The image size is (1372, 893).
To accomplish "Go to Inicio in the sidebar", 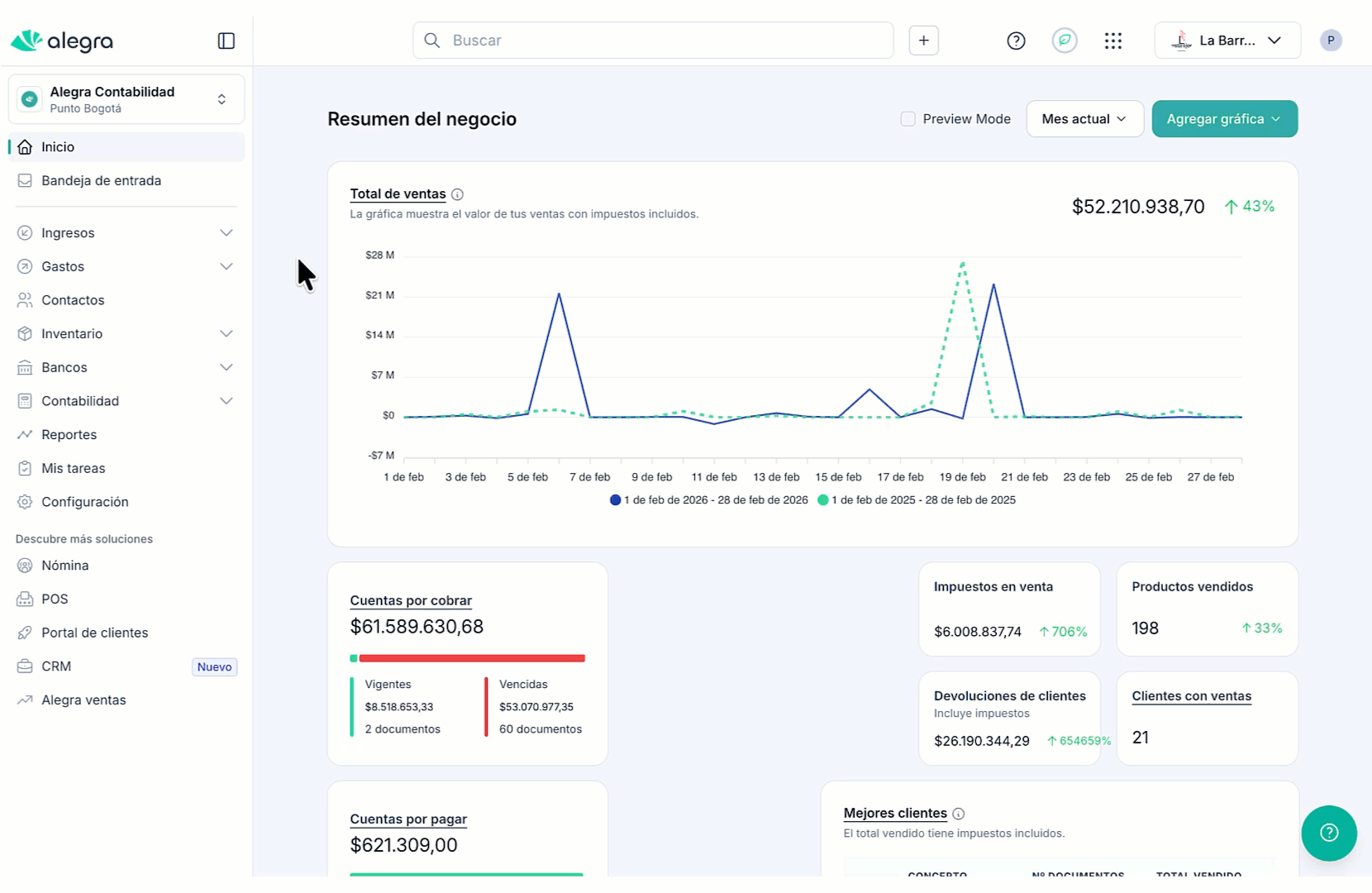I will coord(126,147).
